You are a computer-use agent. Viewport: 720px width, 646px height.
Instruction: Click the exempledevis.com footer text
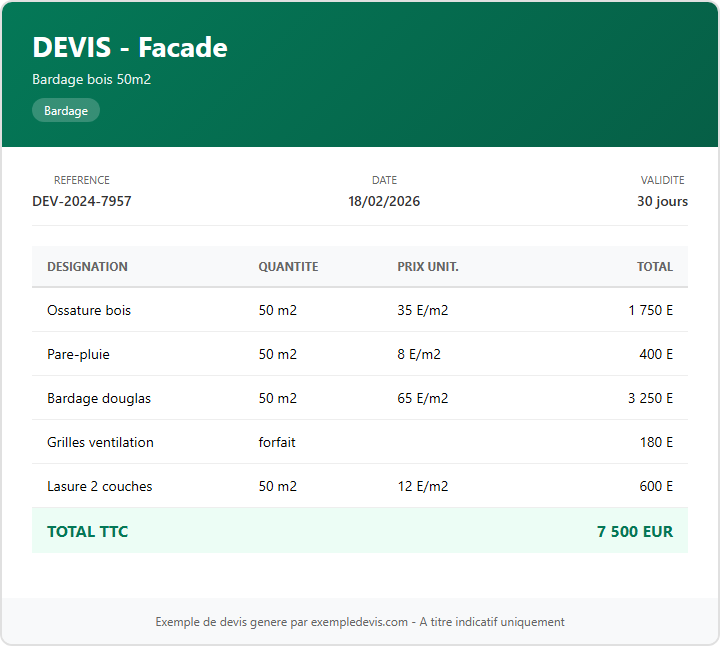360,622
